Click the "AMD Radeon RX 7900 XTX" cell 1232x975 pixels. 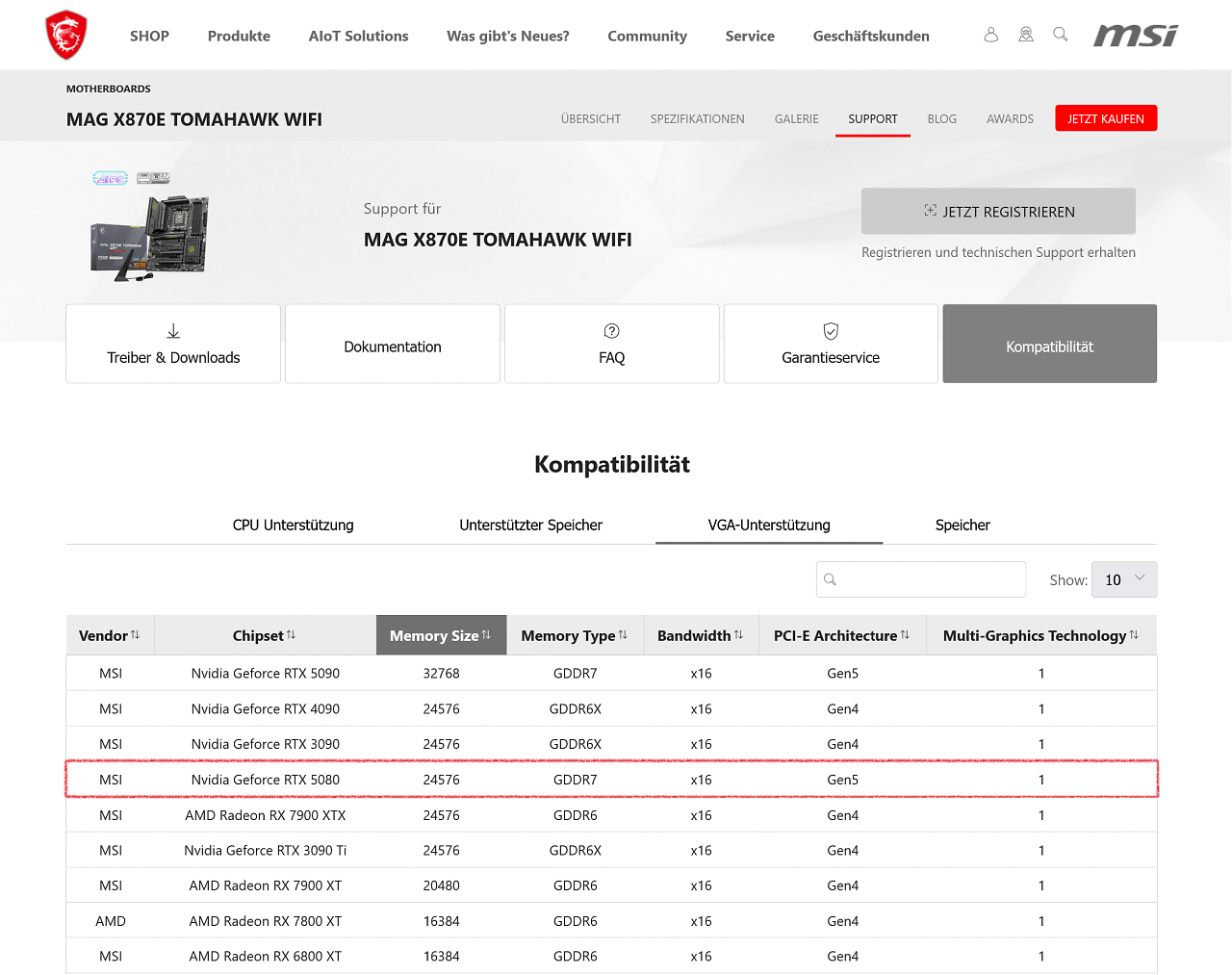point(266,815)
